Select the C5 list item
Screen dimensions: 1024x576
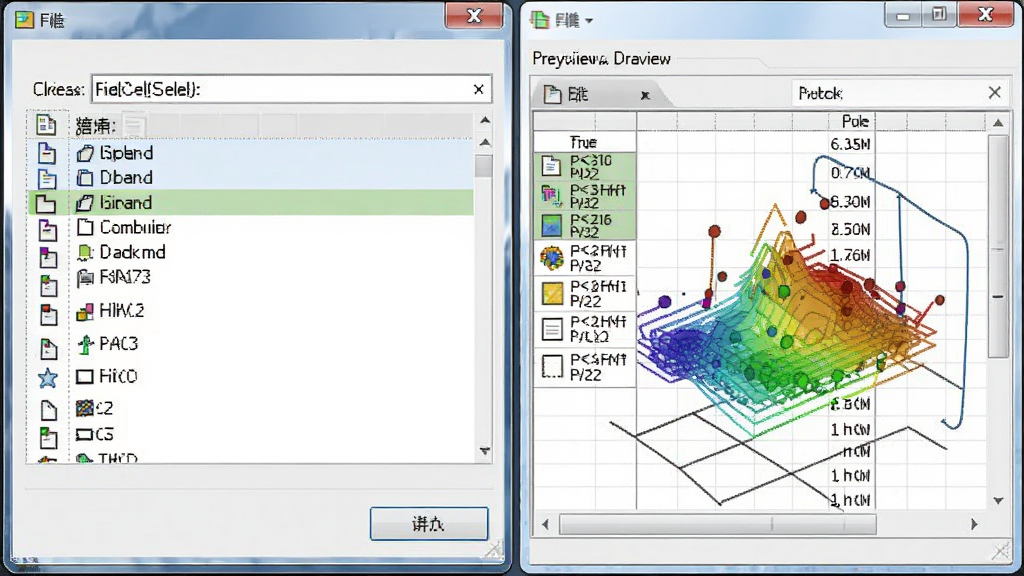click(x=271, y=434)
